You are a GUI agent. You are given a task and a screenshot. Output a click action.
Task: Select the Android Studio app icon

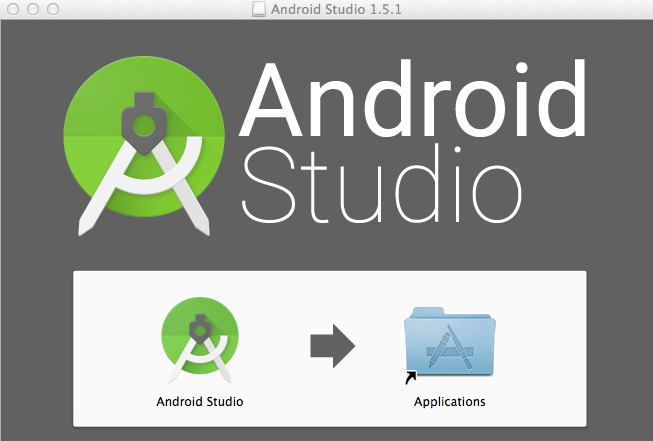tap(200, 340)
